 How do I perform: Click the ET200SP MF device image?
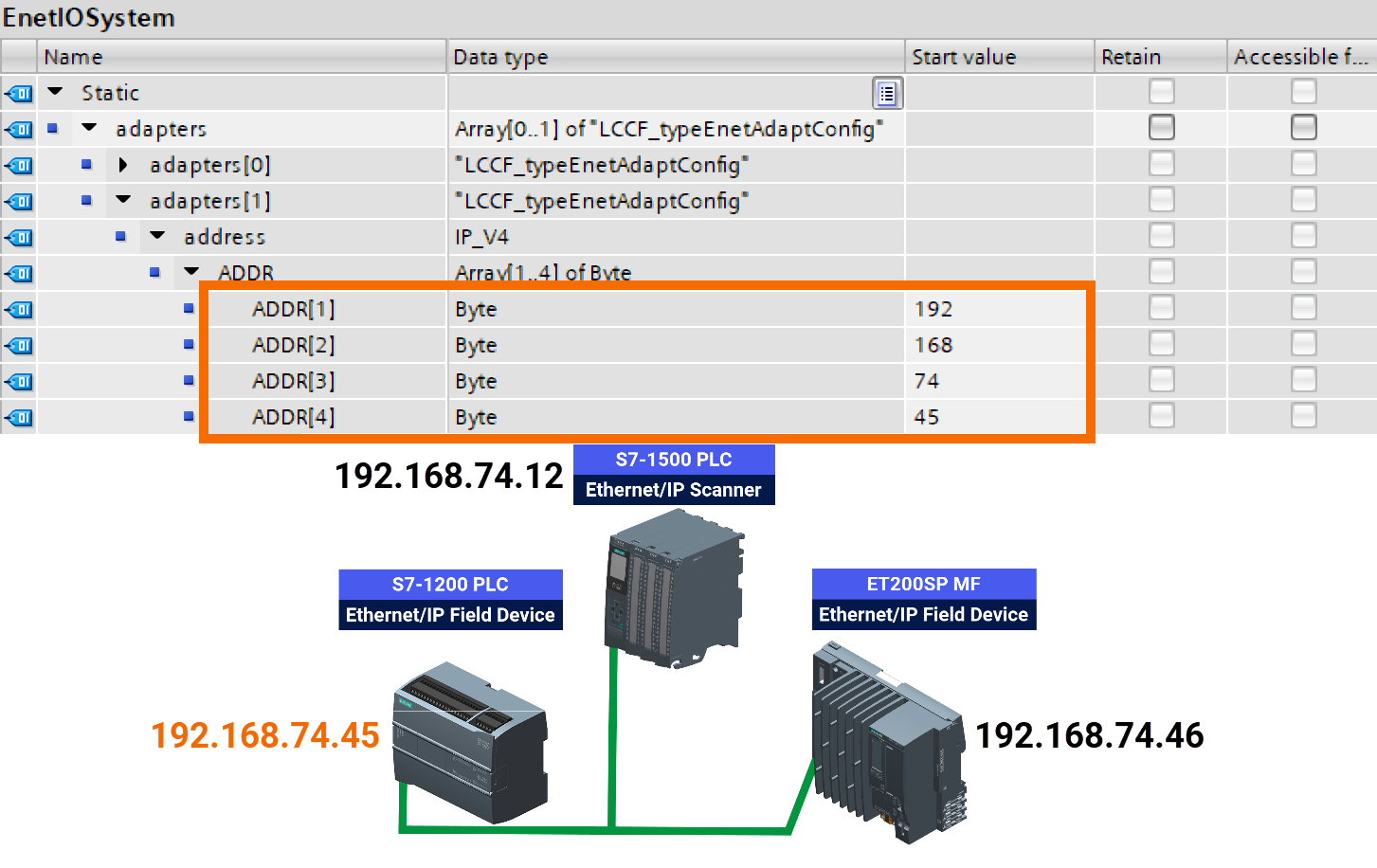click(890, 743)
